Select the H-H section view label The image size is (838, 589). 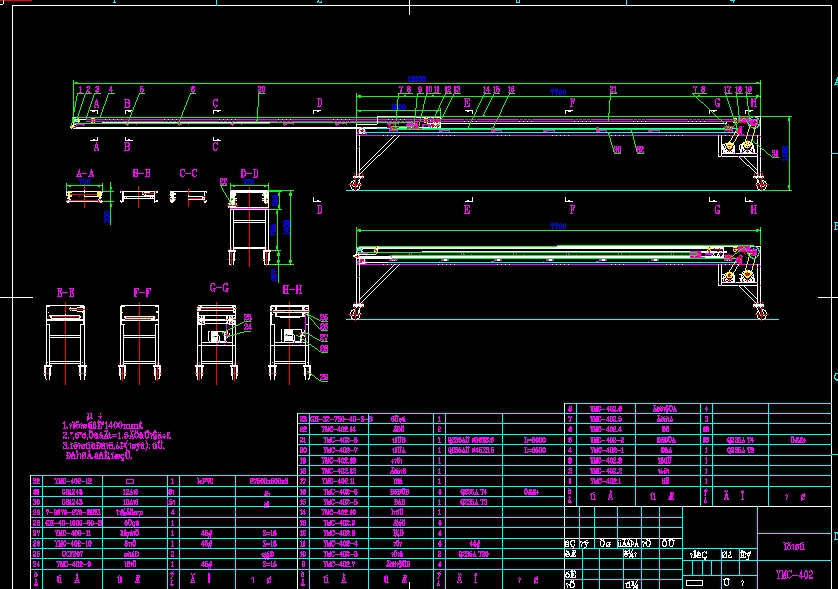(x=292, y=289)
